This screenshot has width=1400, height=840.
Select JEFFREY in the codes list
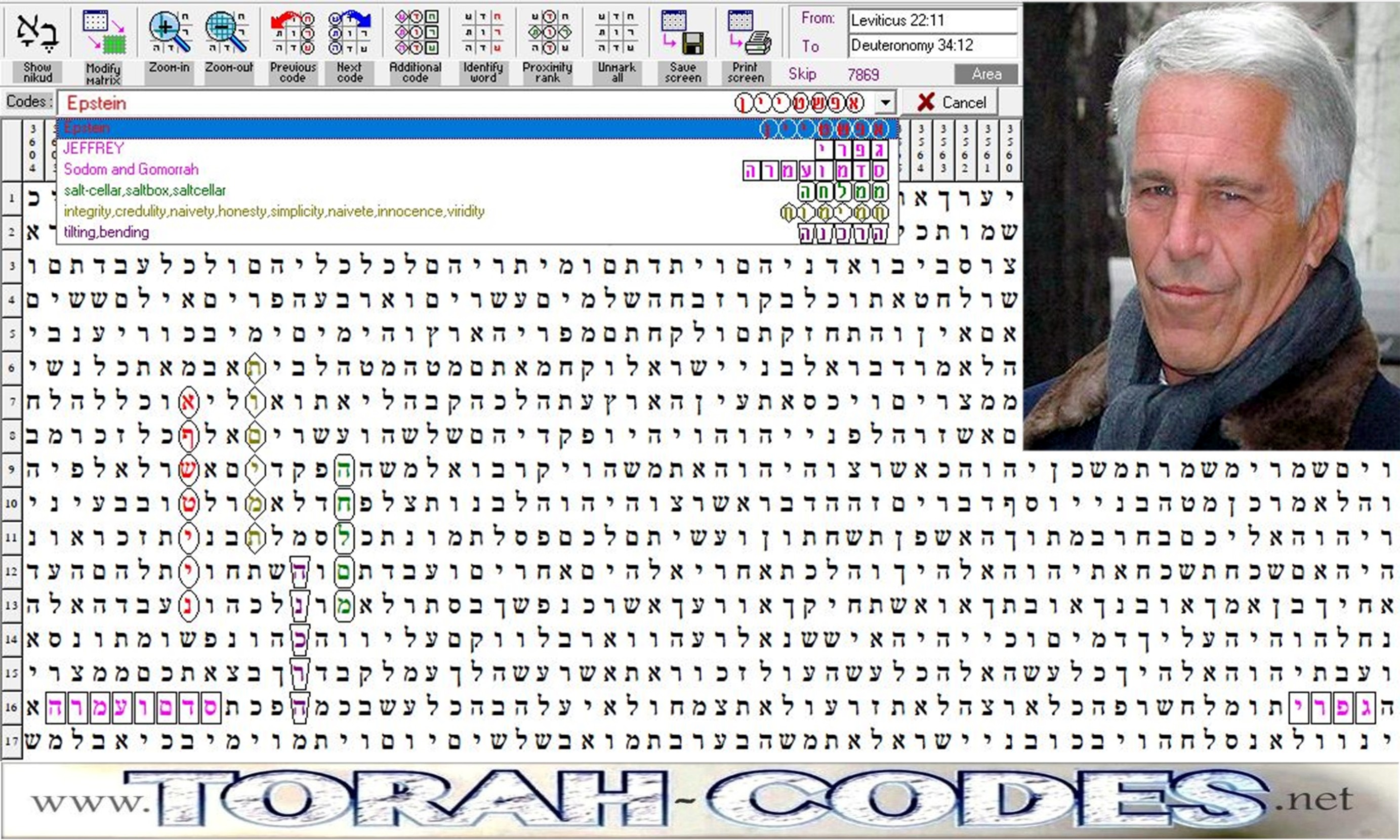[94, 148]
